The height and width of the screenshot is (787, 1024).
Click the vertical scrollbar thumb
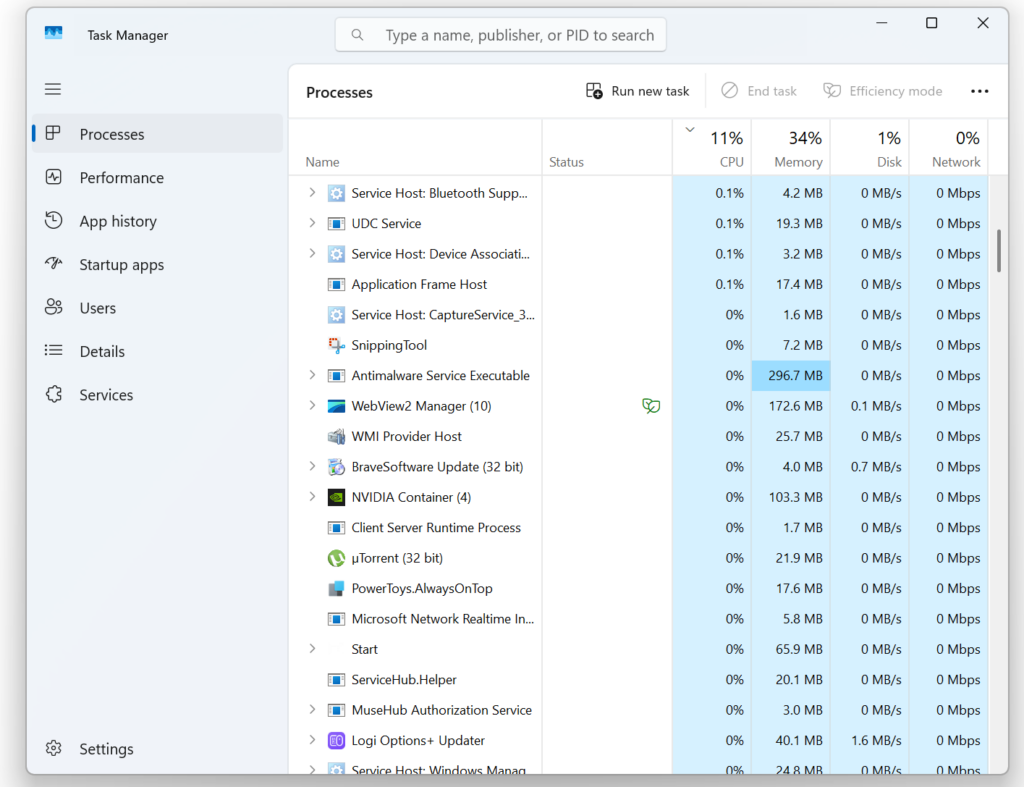998,250
